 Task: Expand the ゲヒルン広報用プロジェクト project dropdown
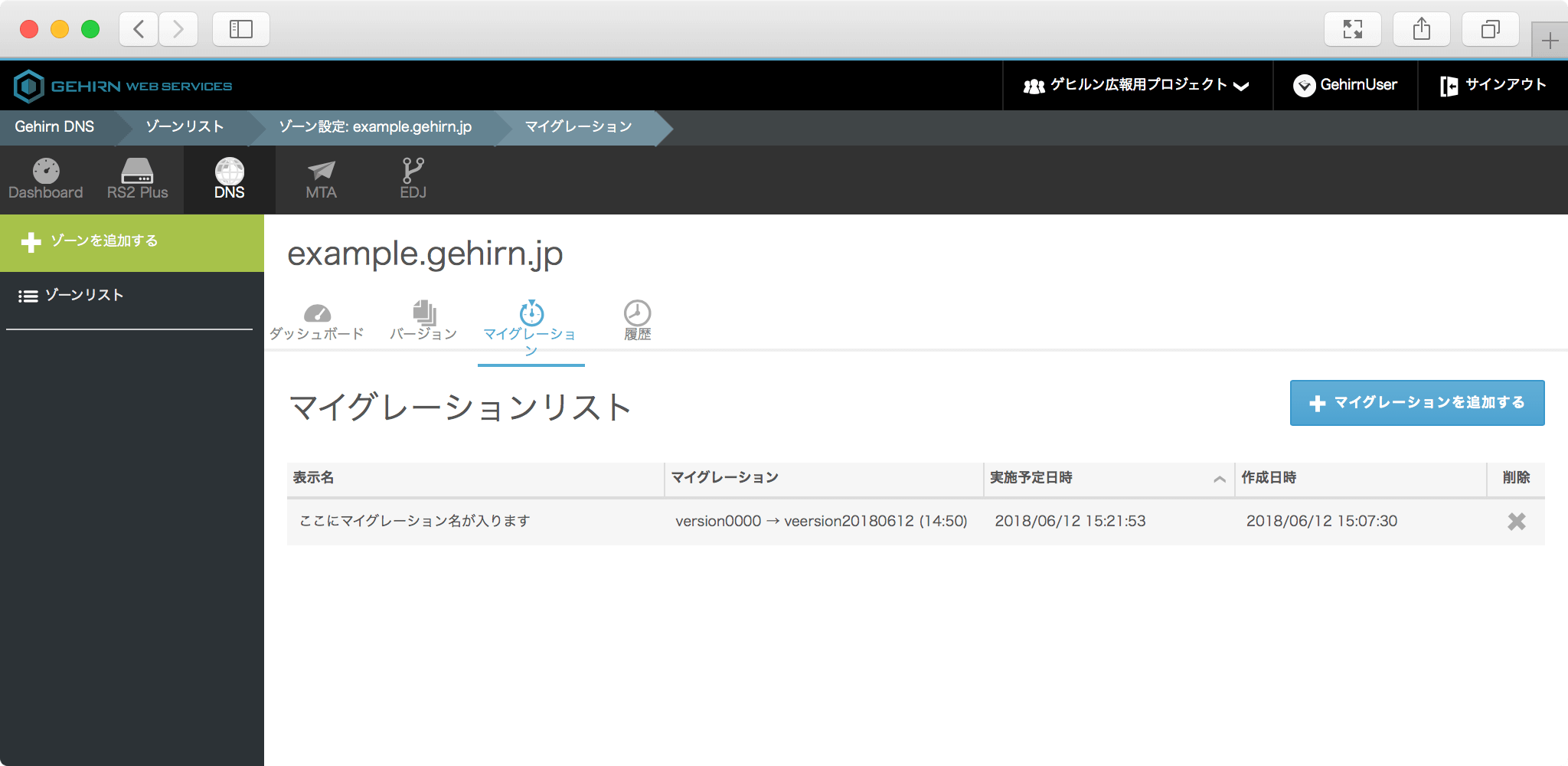point(1137,85)
